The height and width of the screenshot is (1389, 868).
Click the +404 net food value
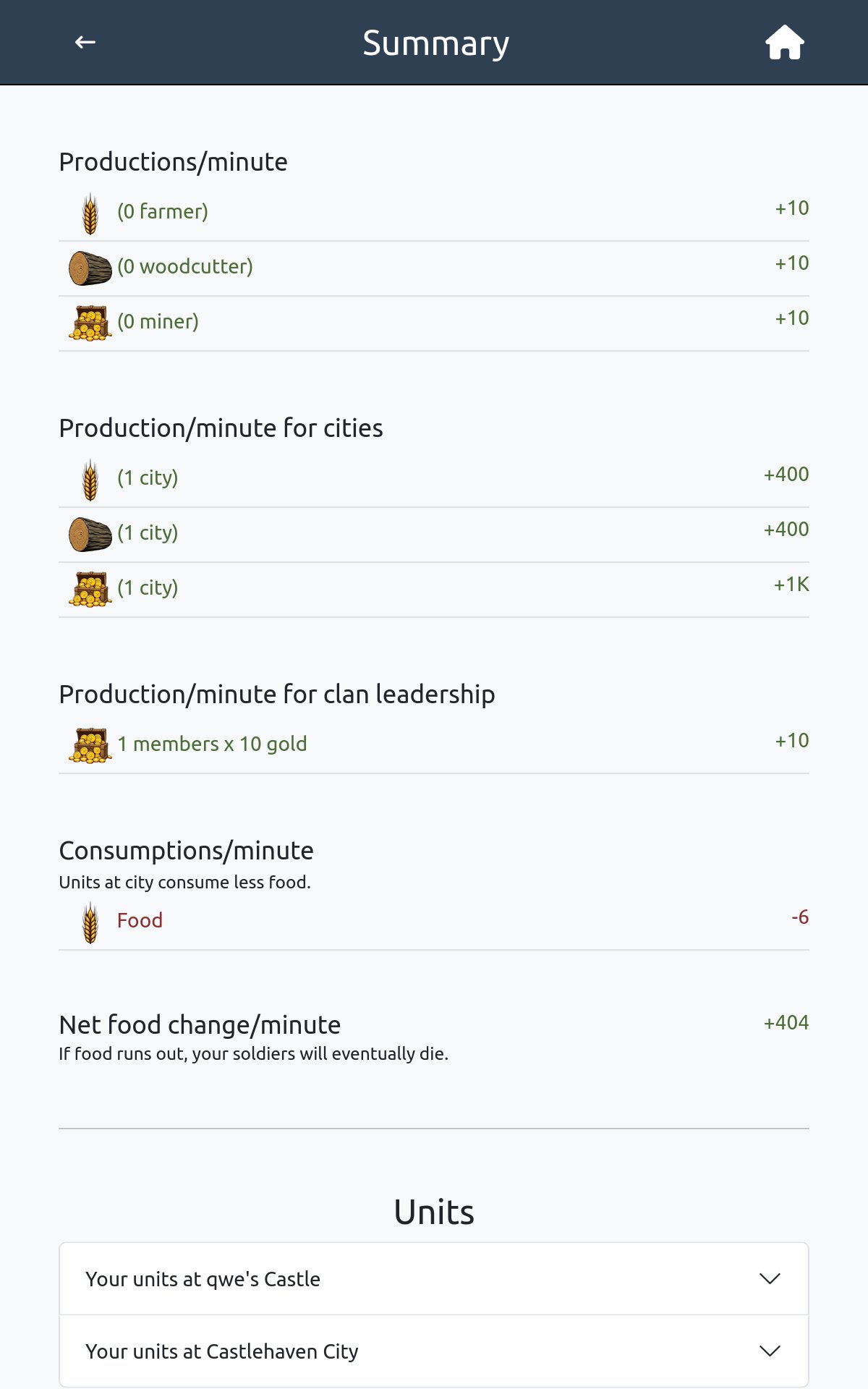[786, 1023]
